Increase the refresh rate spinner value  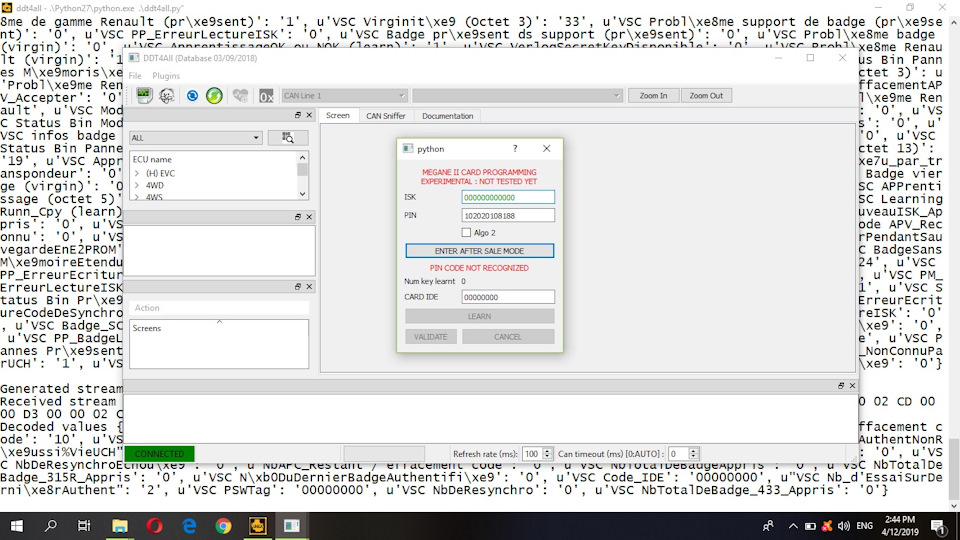click(x=547, y=451)
